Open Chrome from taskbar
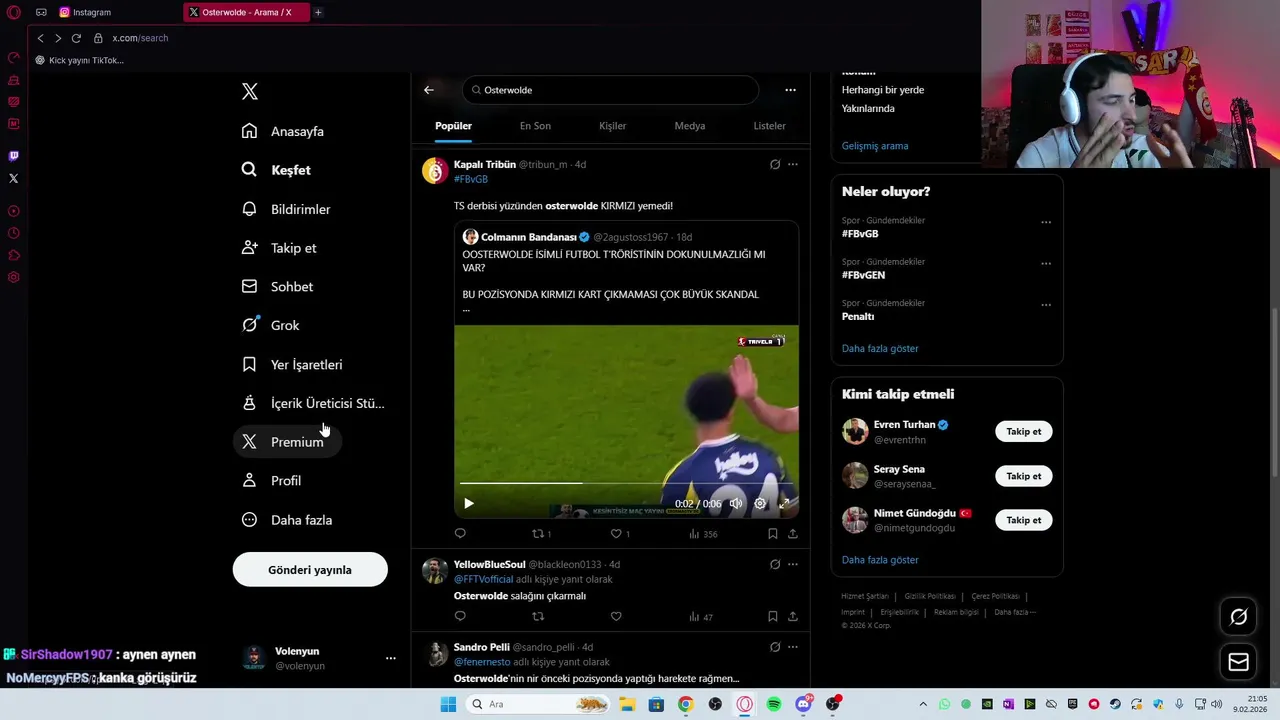1280x720 pixels. 685,704
